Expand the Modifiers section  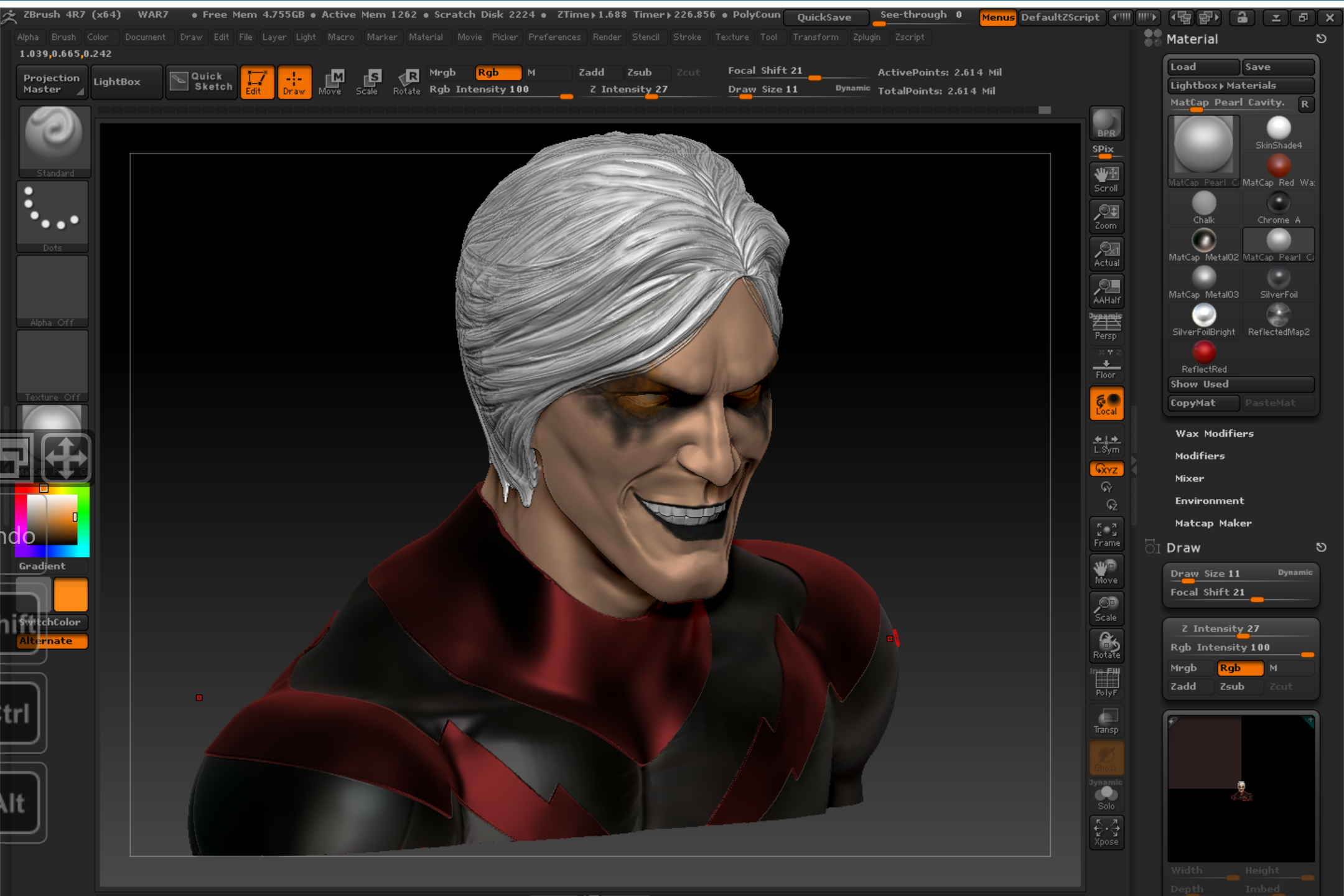(x=1200, y=456)
